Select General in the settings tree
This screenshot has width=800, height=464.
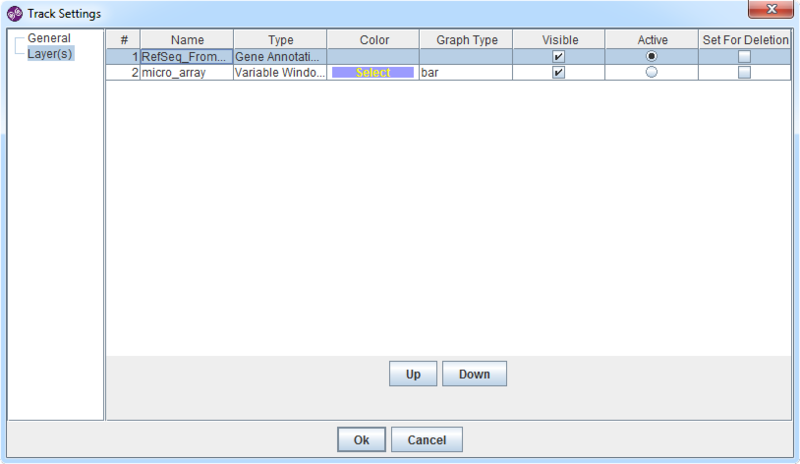click(x=49, y=38)
